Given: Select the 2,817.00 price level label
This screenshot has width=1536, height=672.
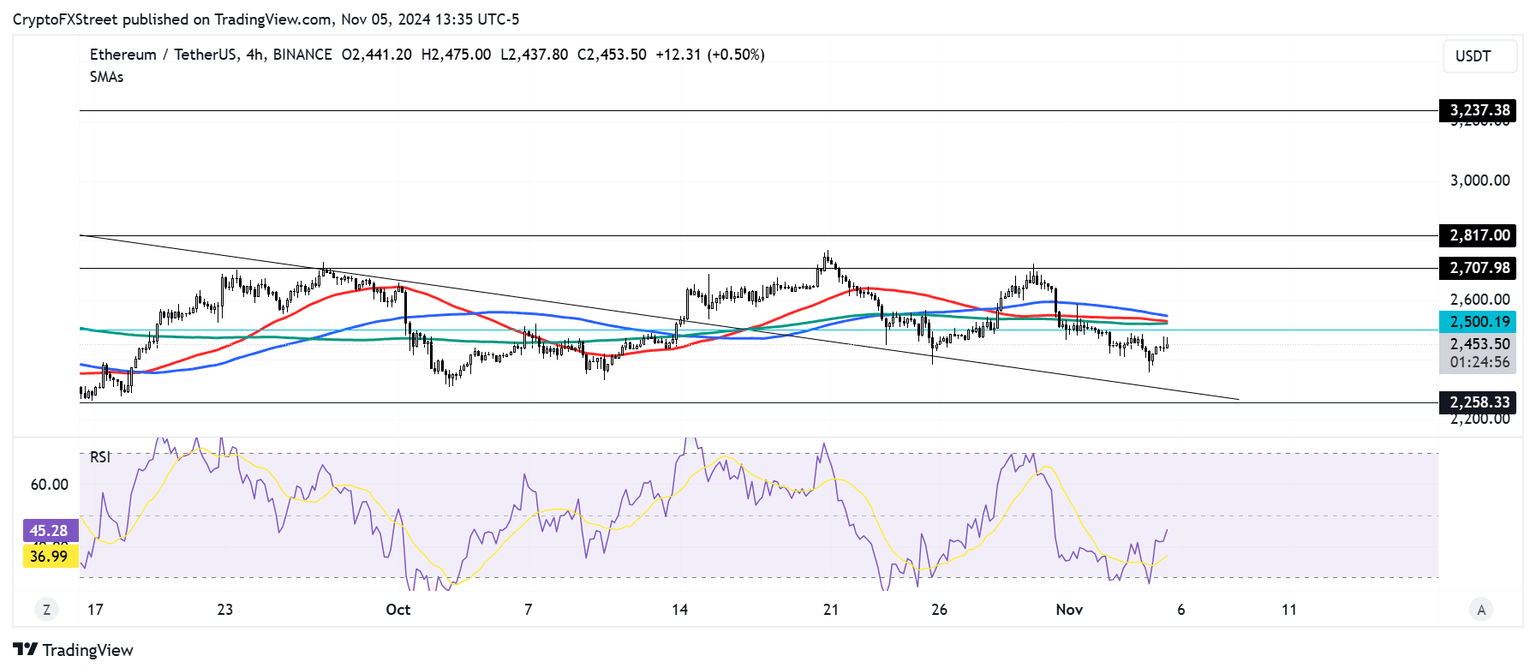Looking at the screenshot, I should pyautogui.click(x=1478, y=236).
